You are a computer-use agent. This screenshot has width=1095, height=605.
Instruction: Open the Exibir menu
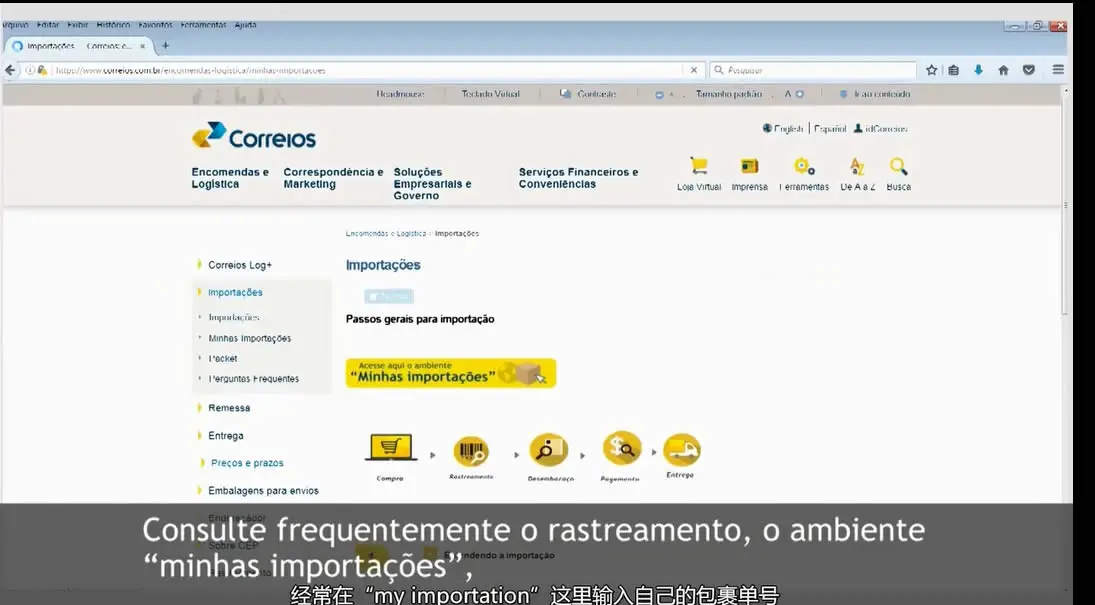click(x=78, y=24)
